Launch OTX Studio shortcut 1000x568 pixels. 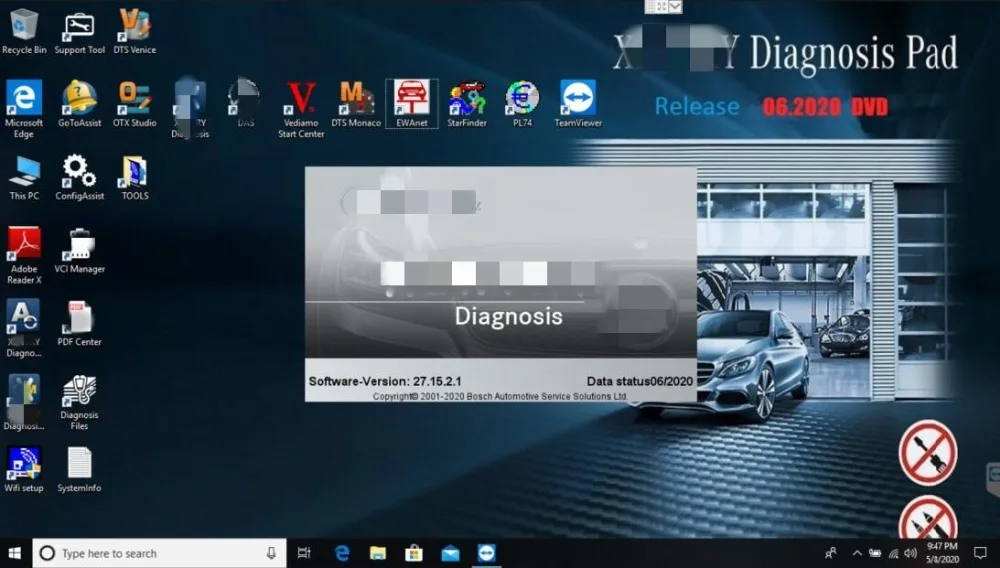tap(135, 104)
